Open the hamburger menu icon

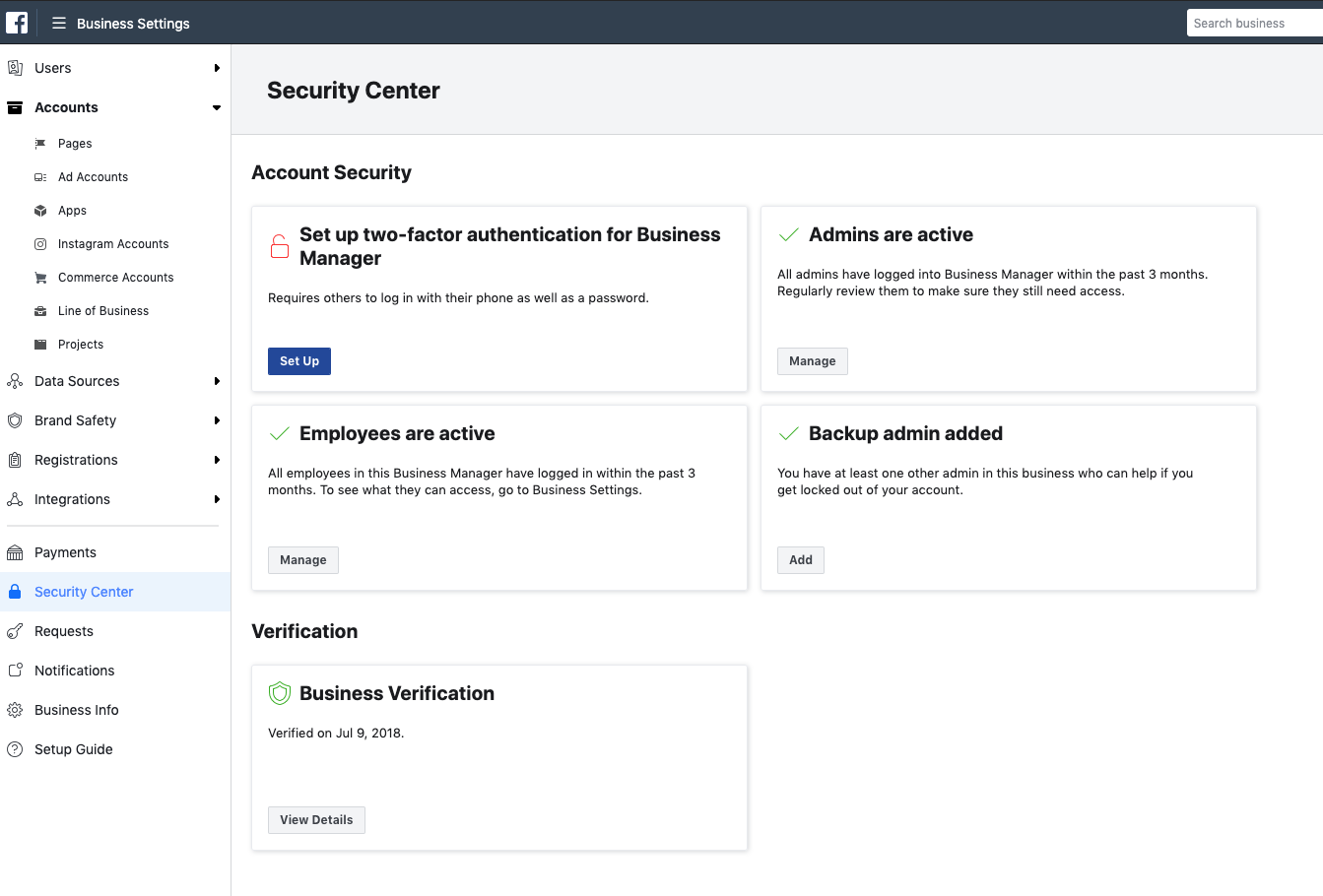point(59,23)
